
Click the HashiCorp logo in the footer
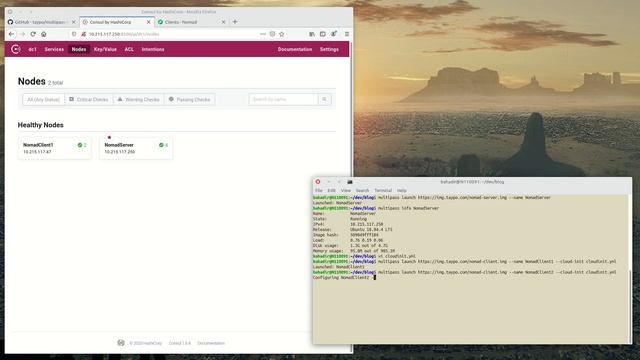point(121,343)
